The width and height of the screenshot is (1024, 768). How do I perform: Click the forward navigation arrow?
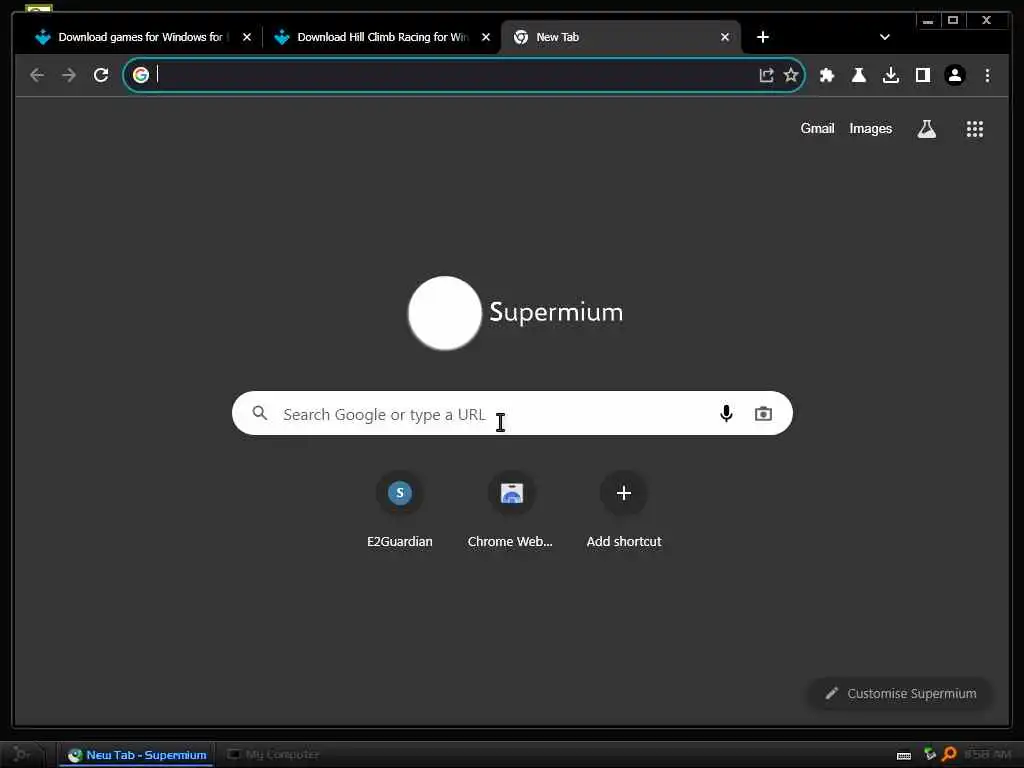69,75
